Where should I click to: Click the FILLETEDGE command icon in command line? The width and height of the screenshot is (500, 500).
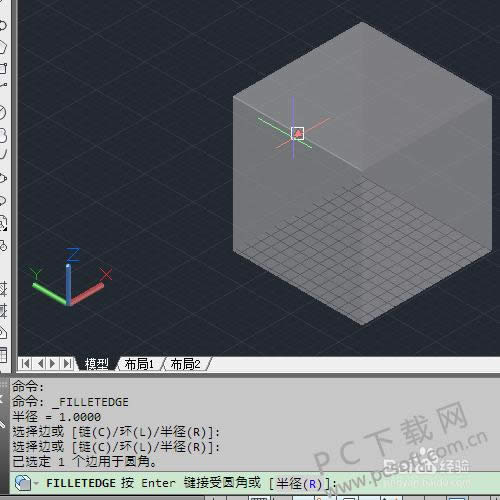click(x=23, y=483)
